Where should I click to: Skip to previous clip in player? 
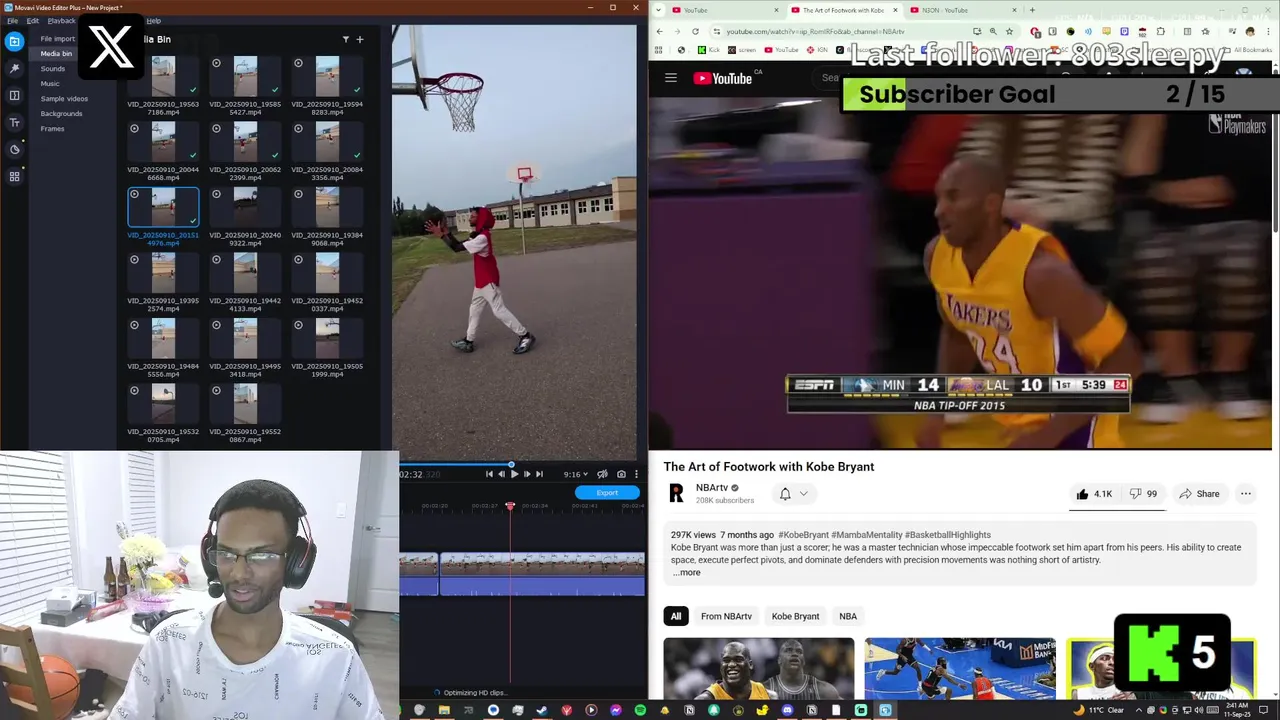(x=489, y=474)
